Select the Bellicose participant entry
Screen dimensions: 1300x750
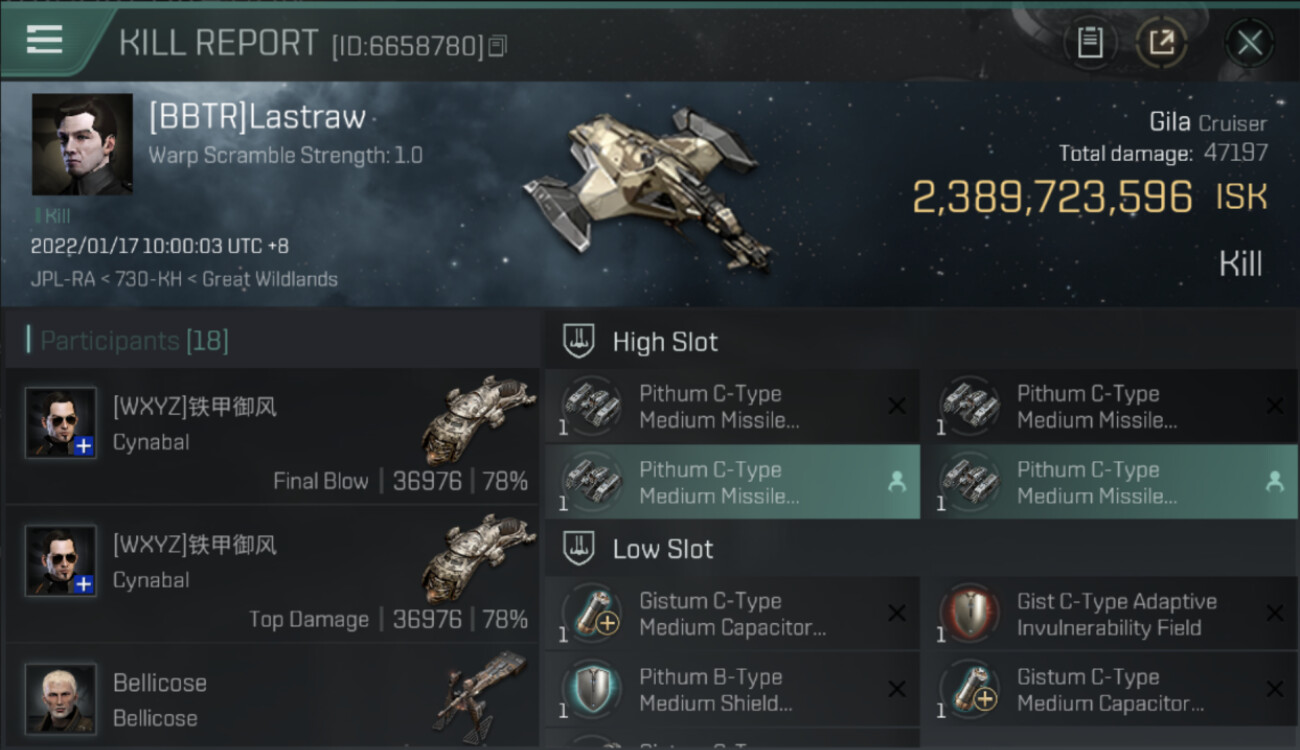[x=271, y=698]
